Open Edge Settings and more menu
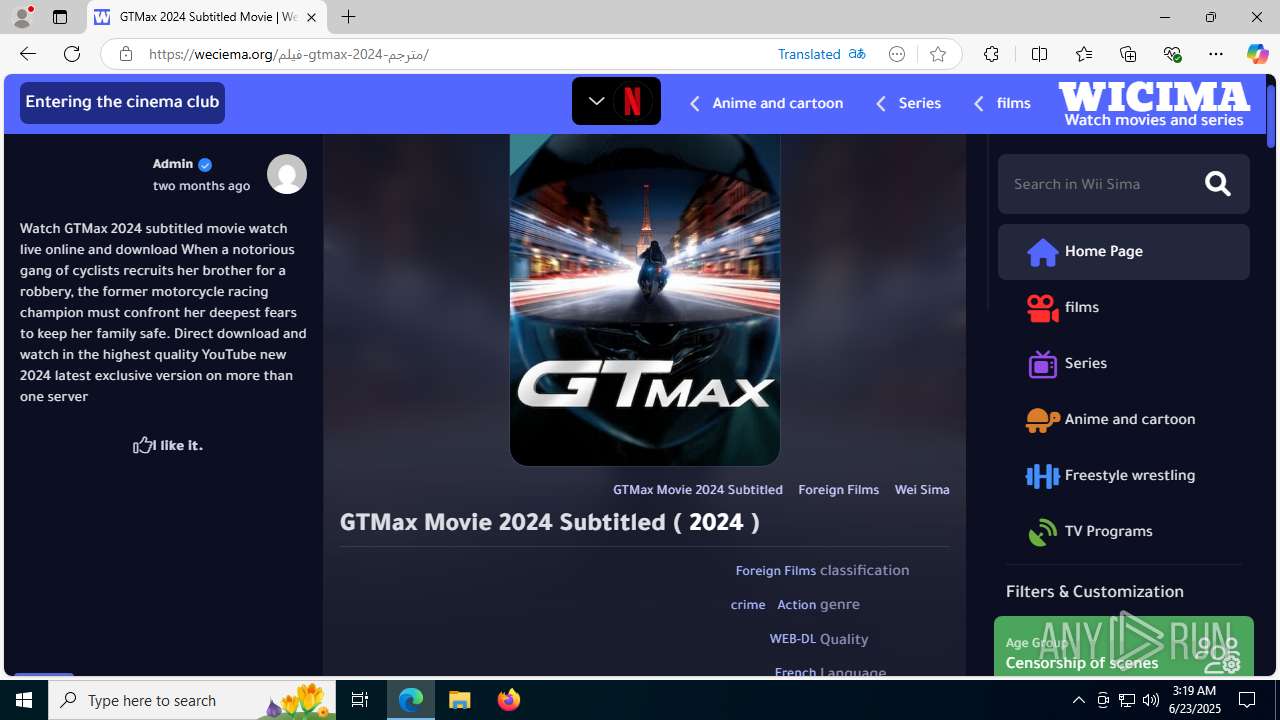The image size is (1280, 720). click(x=1216, y=54)
